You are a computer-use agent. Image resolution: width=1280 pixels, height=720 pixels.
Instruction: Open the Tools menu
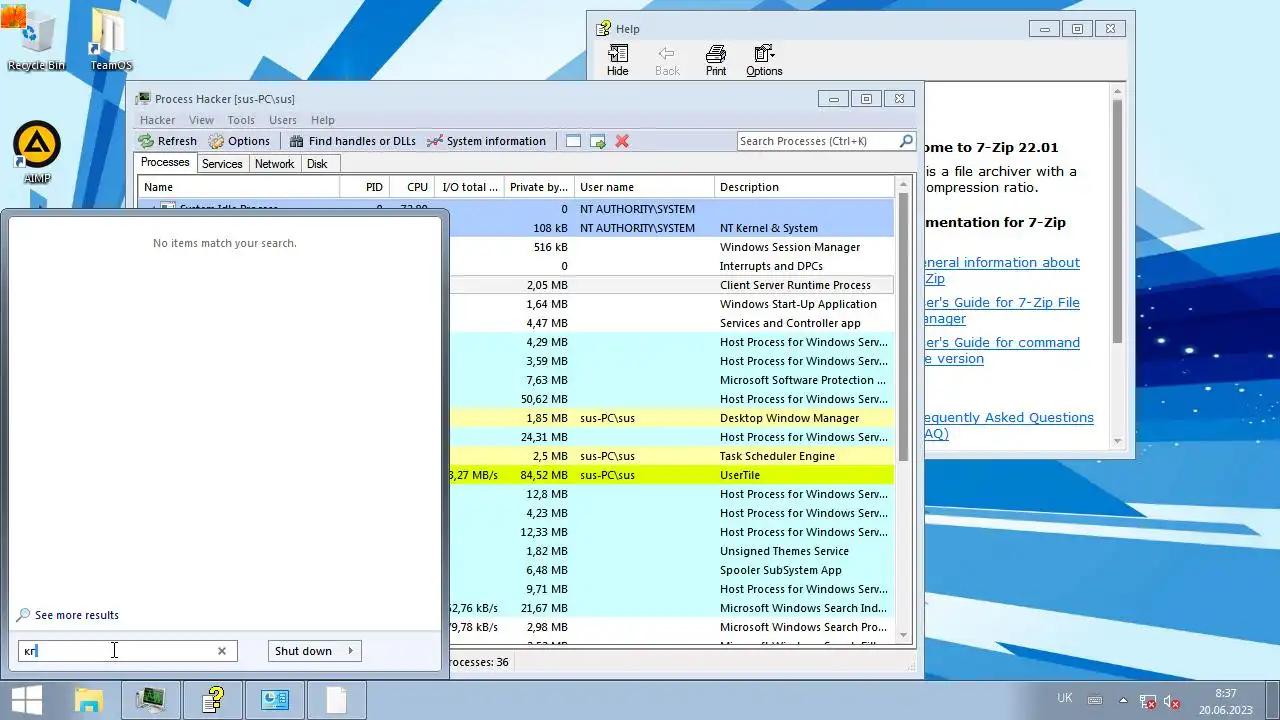tap(241, 120)
